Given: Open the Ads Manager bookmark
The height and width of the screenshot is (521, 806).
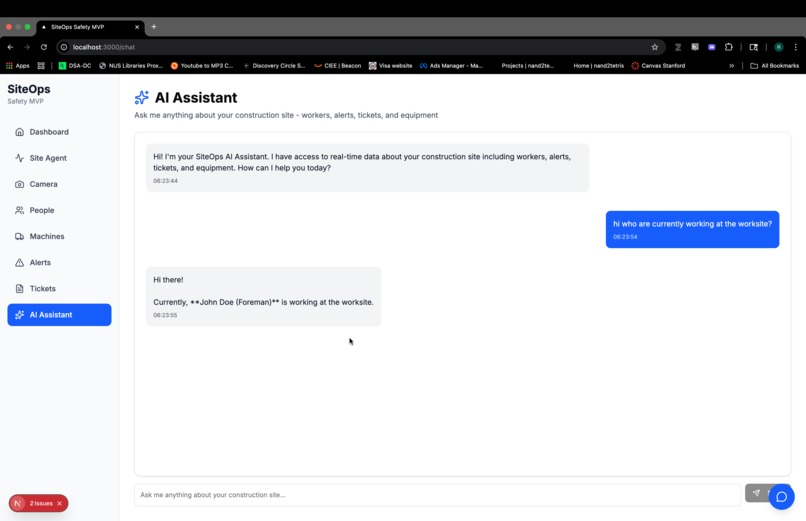Looking at the screenshot, I should [x=451, y=66].
